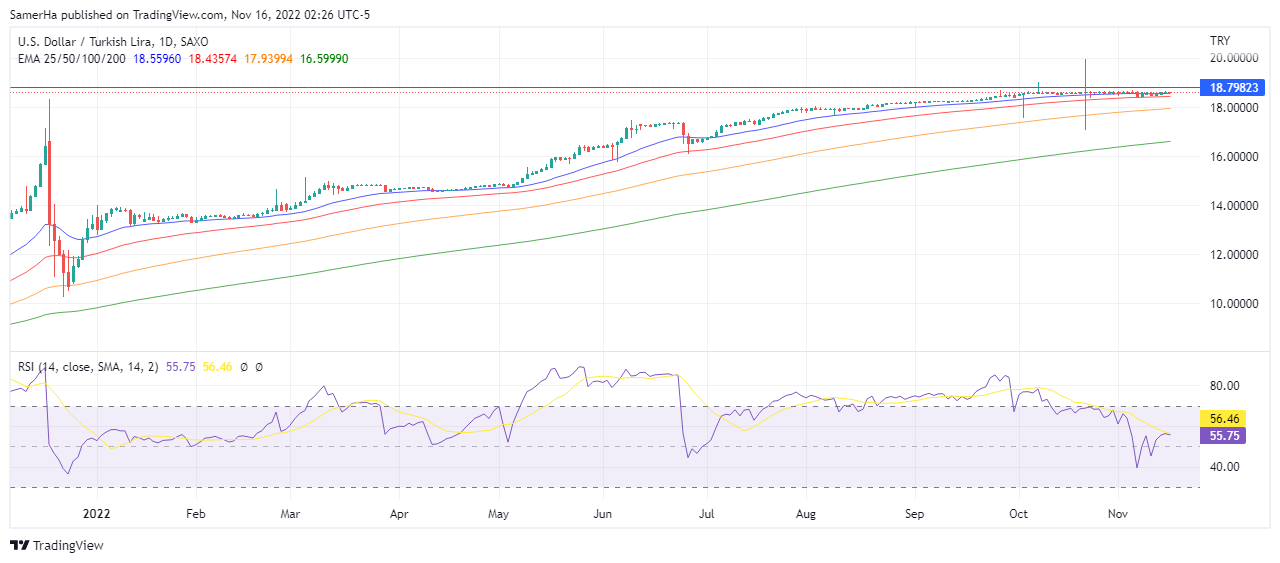
Task: Click the 80.00 level on RSI axis
Action: click(1225, 386)
